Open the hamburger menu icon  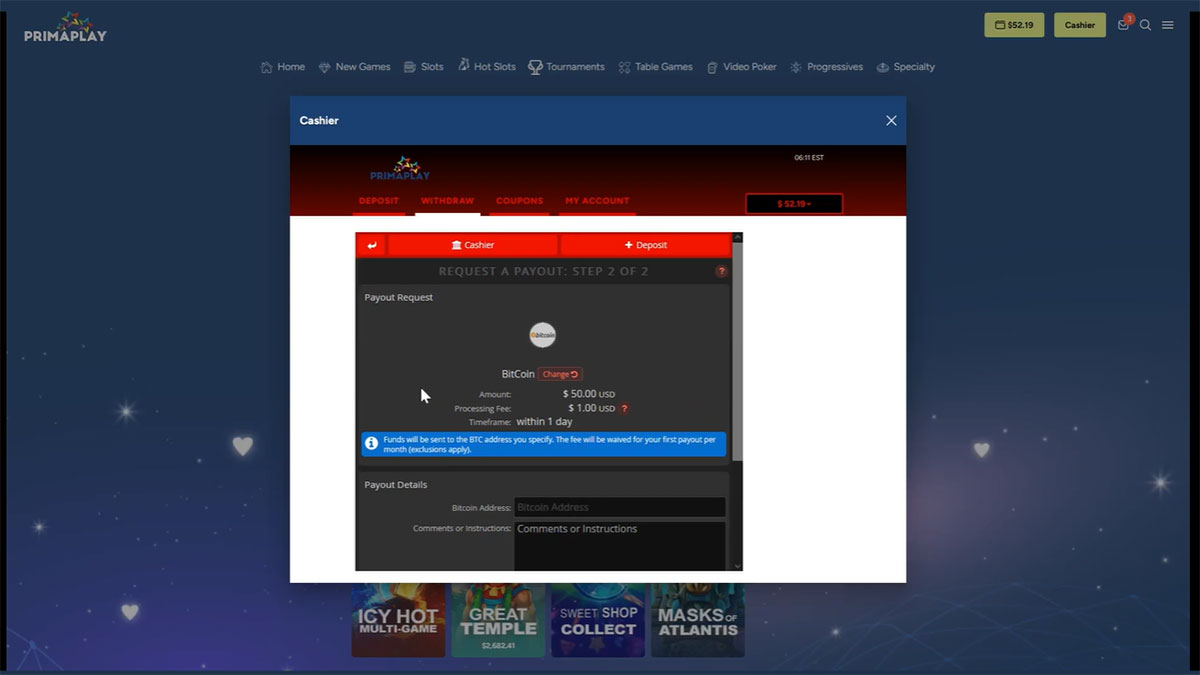coord(1167,25)
